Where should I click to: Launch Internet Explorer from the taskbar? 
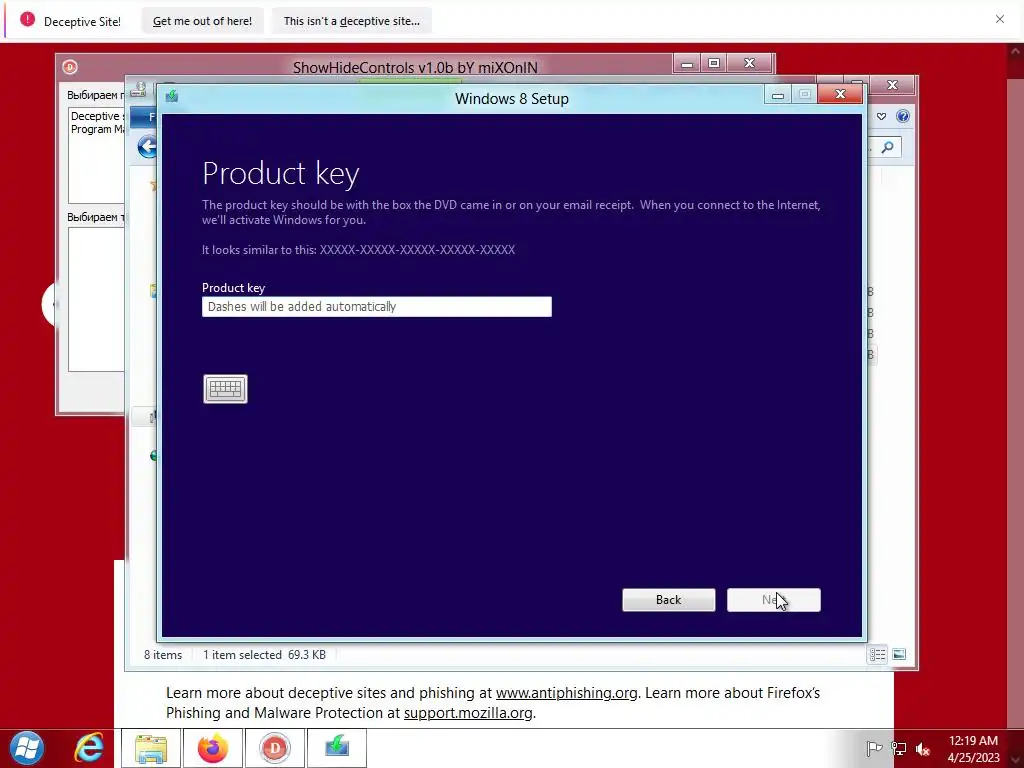pos(89,748)
